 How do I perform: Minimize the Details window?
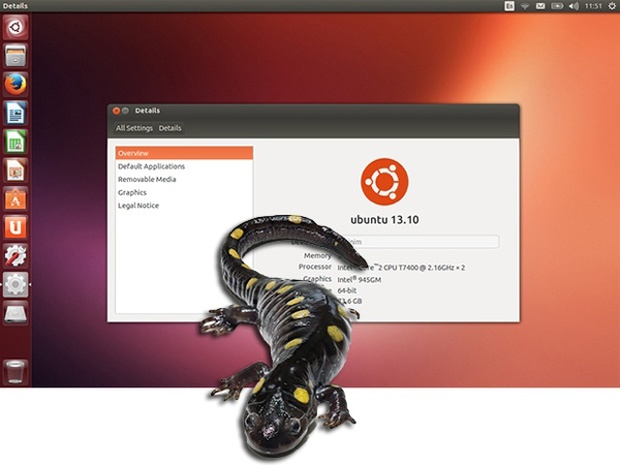click(x=125, y=111)
